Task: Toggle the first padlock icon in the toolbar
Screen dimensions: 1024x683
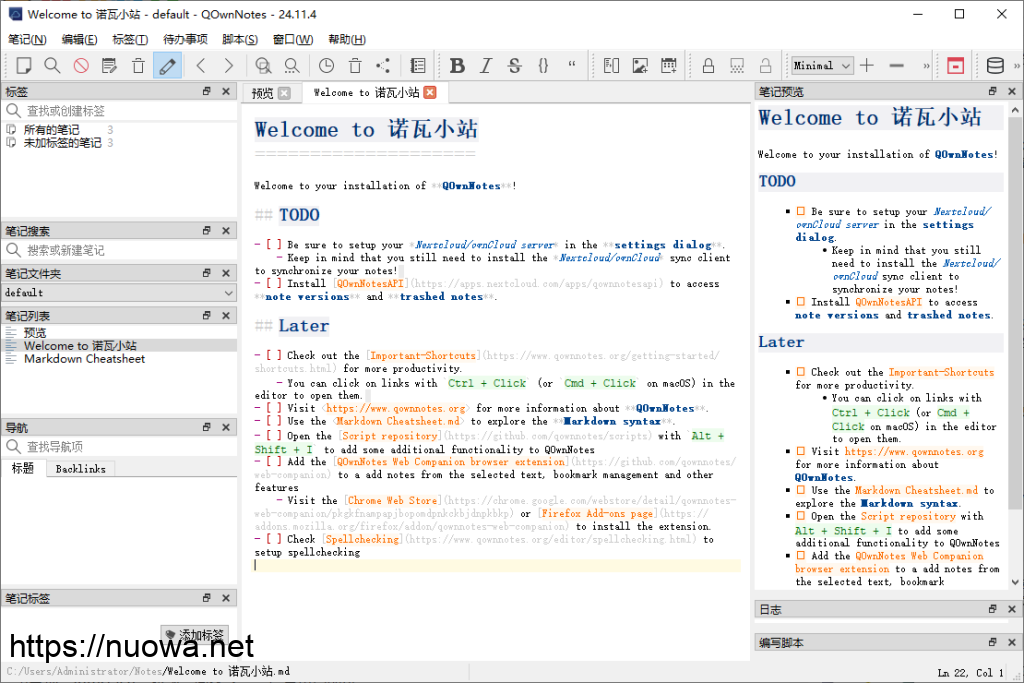Action: pos(708,66)
